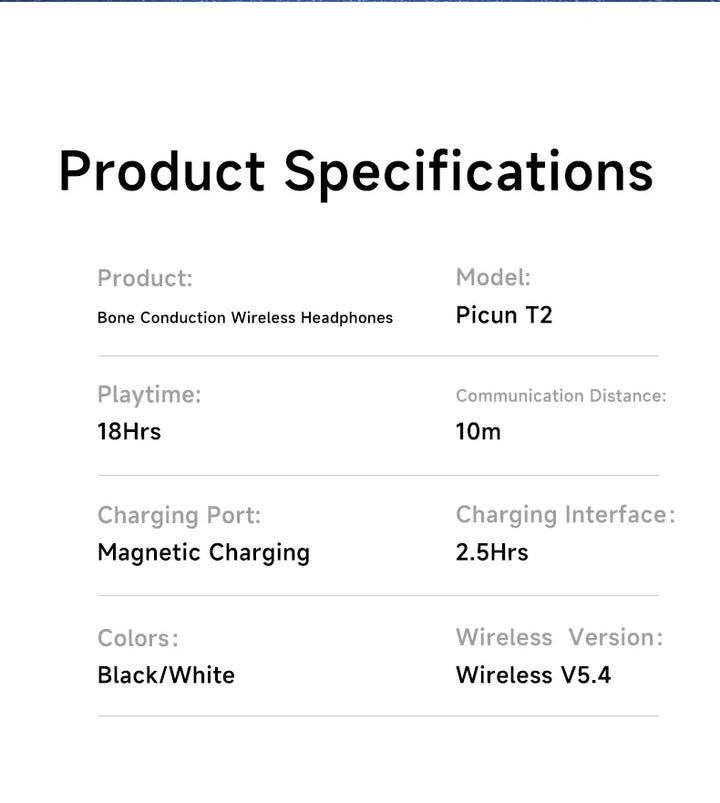
Task: Select the "Model:" label
Action: (x=493, y=277)
